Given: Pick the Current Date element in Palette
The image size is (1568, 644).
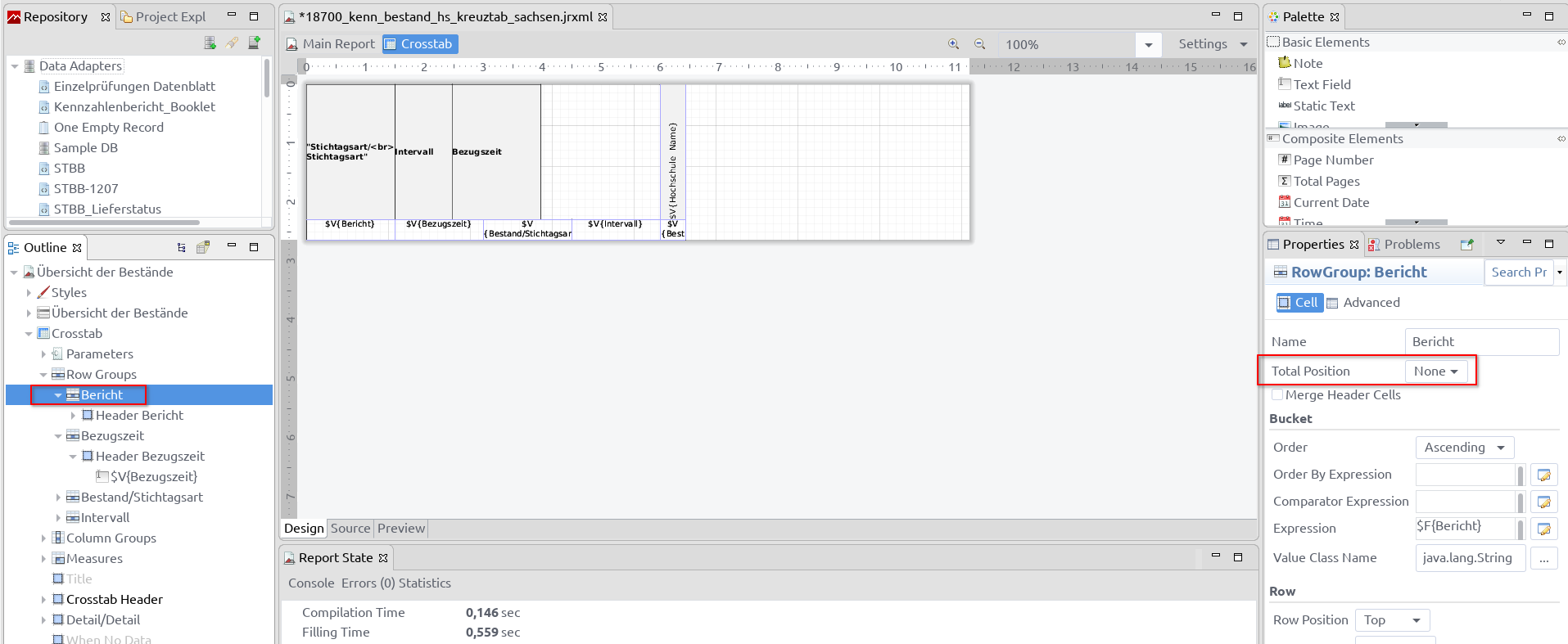Looking at the screenshot, I should coord(1324,202).
